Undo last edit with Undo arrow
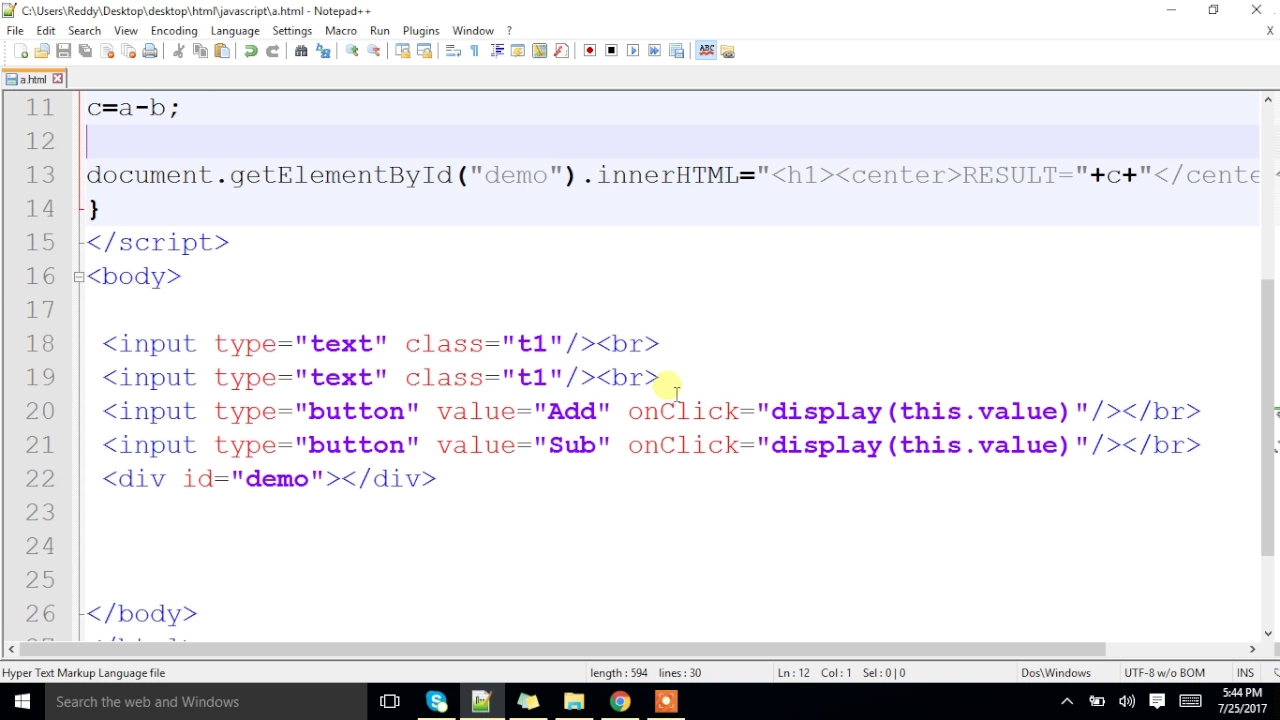This screenshot has height=720, width=1280. click(x=251, y=51)
